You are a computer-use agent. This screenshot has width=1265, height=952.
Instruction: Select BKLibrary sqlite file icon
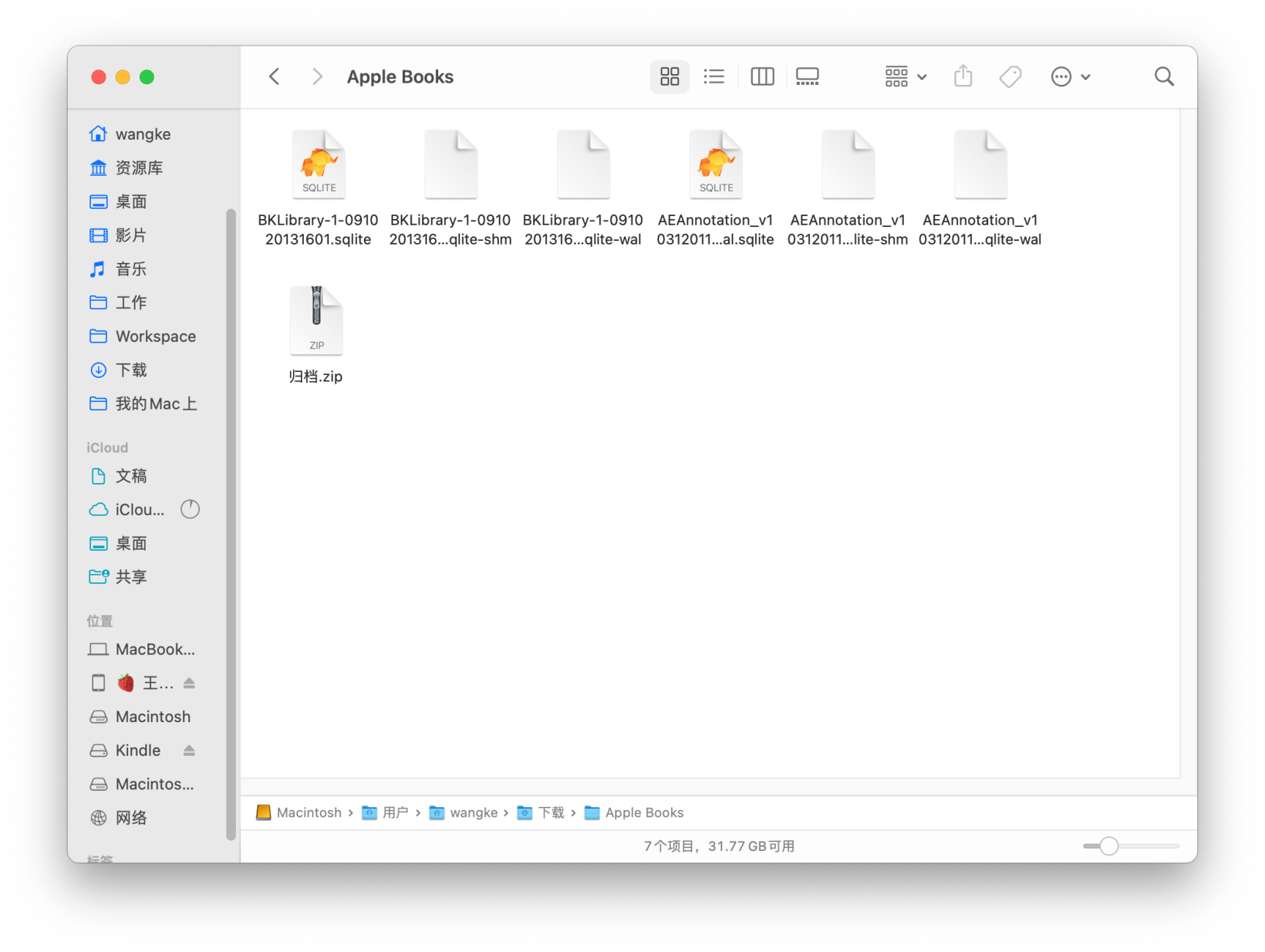(x=319, y=164)
